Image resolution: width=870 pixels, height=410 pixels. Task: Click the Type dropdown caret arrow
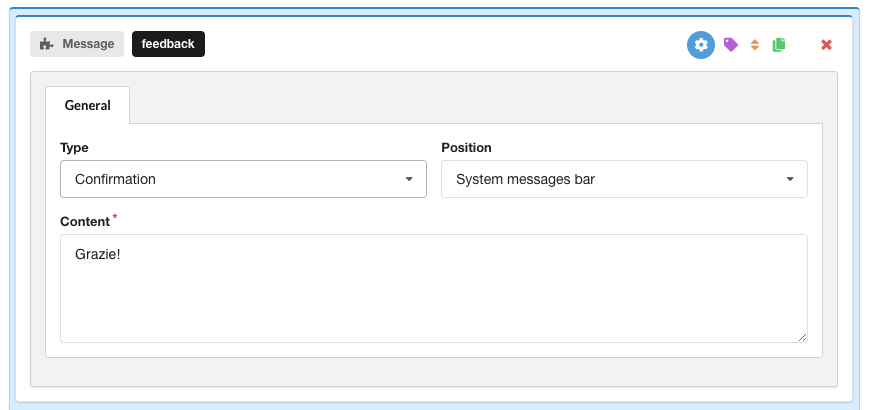pyautogui.click(x=409, y=179)
